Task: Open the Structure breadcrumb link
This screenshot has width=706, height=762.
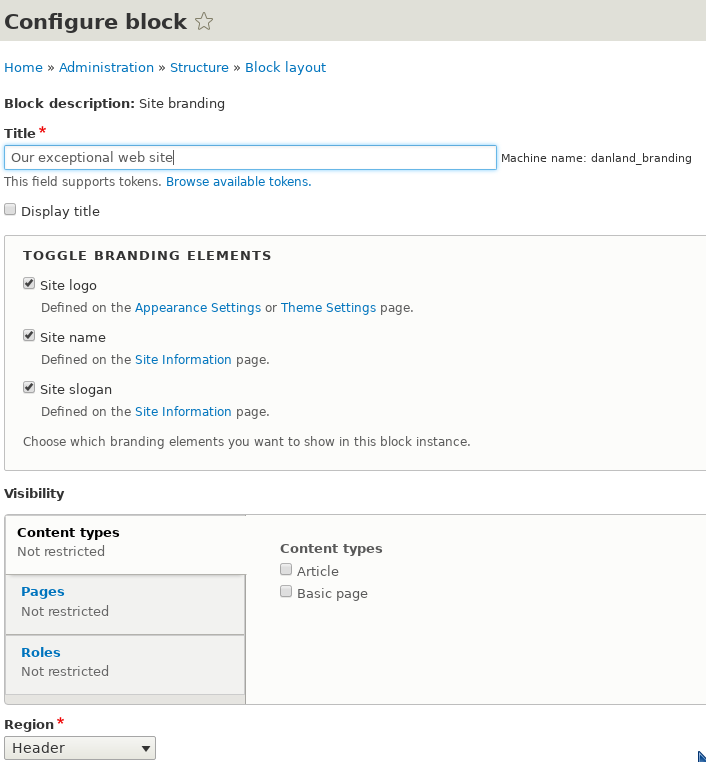Action: pos(199,68)
